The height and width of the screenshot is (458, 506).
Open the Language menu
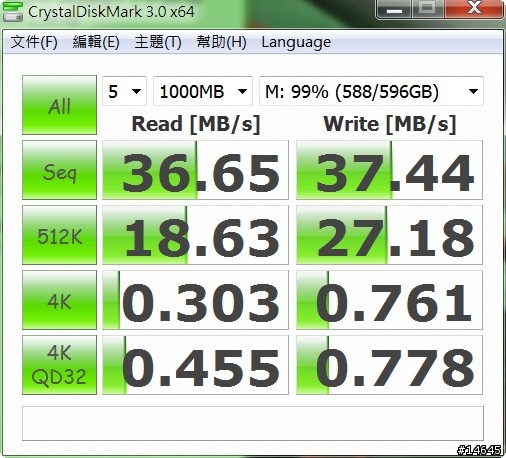pyautogui.click(x=296, y=42)
